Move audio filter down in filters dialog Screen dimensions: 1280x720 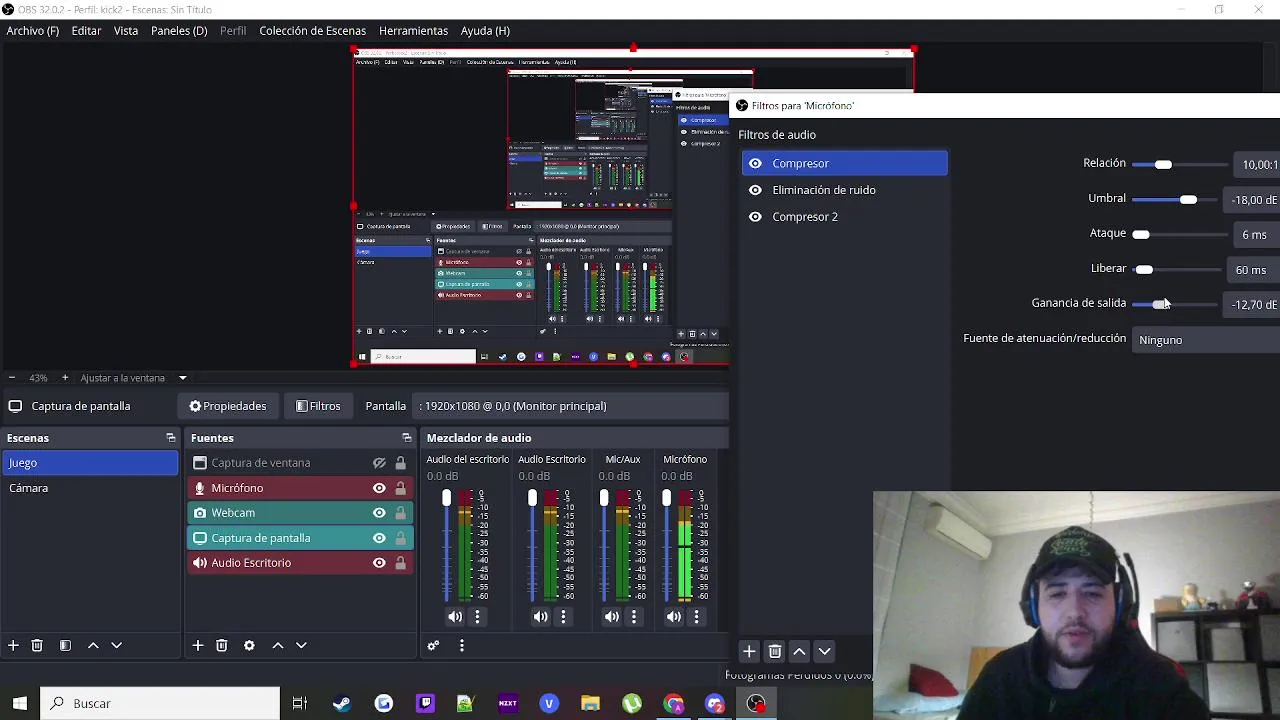coord(825,651)
